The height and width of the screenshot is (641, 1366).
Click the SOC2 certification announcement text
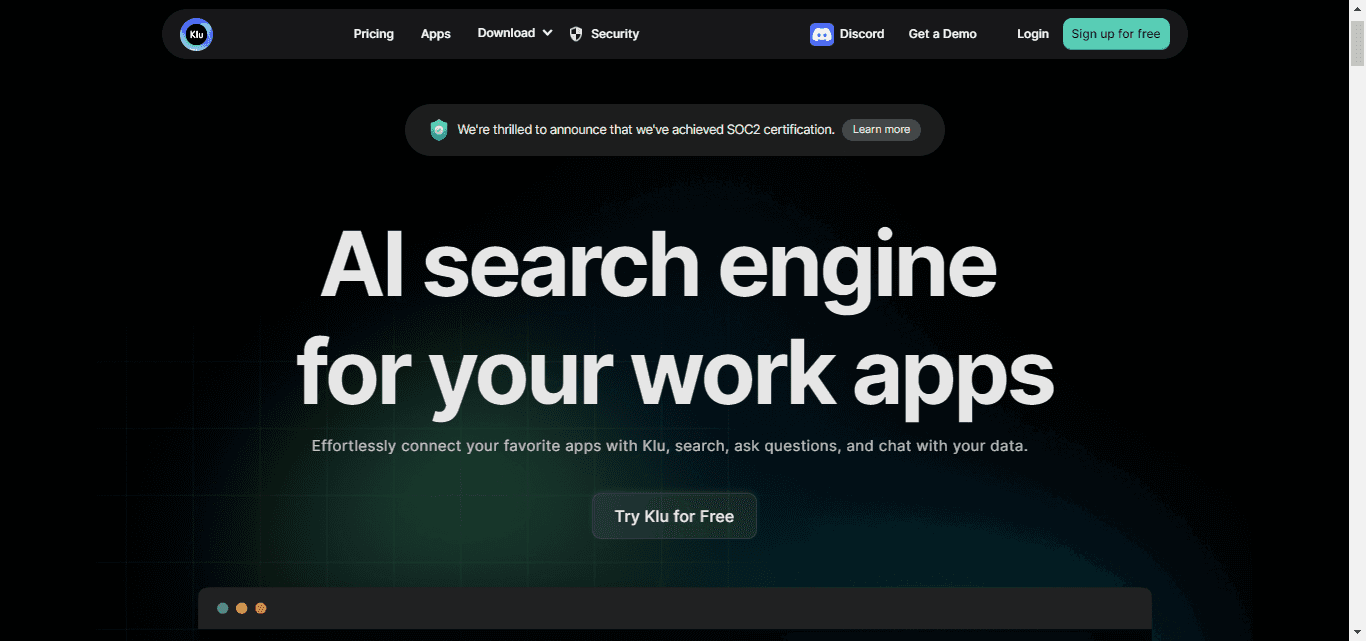[x=646, y=130]
